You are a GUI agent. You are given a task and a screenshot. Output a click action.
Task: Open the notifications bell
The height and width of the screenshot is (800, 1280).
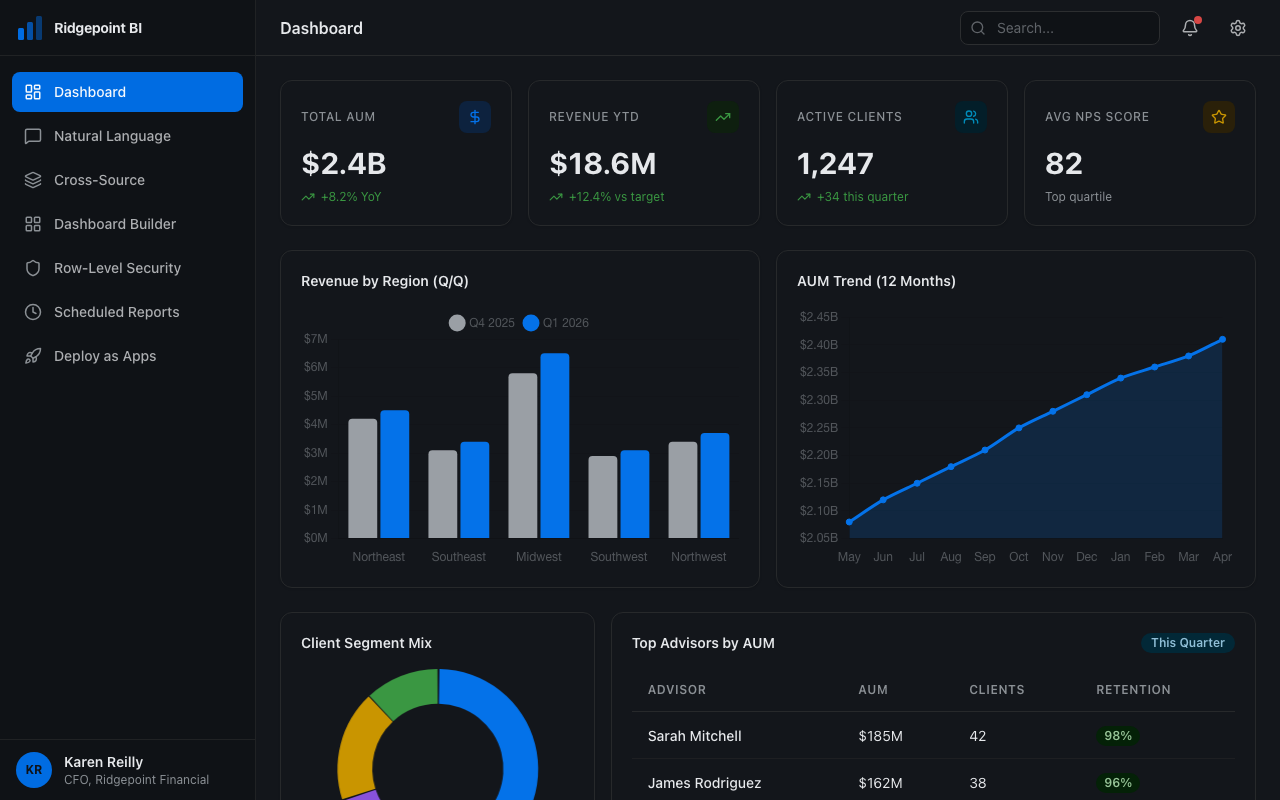click(1189, 28)
